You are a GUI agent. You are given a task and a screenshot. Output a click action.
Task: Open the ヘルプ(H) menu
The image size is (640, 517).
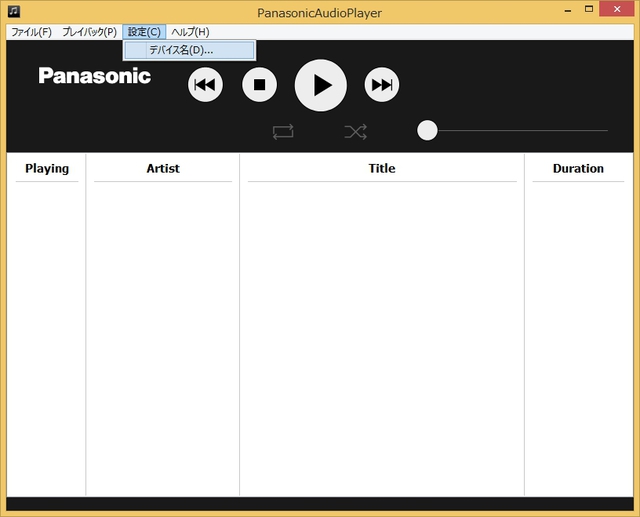click(190, 32)
